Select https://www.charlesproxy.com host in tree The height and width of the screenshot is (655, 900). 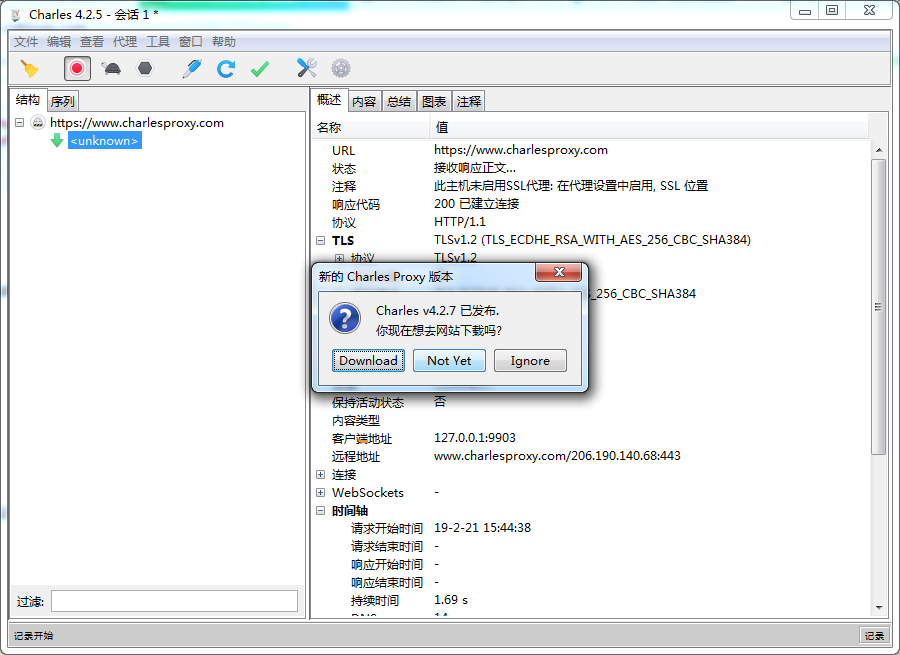click(x=137, y=122)
